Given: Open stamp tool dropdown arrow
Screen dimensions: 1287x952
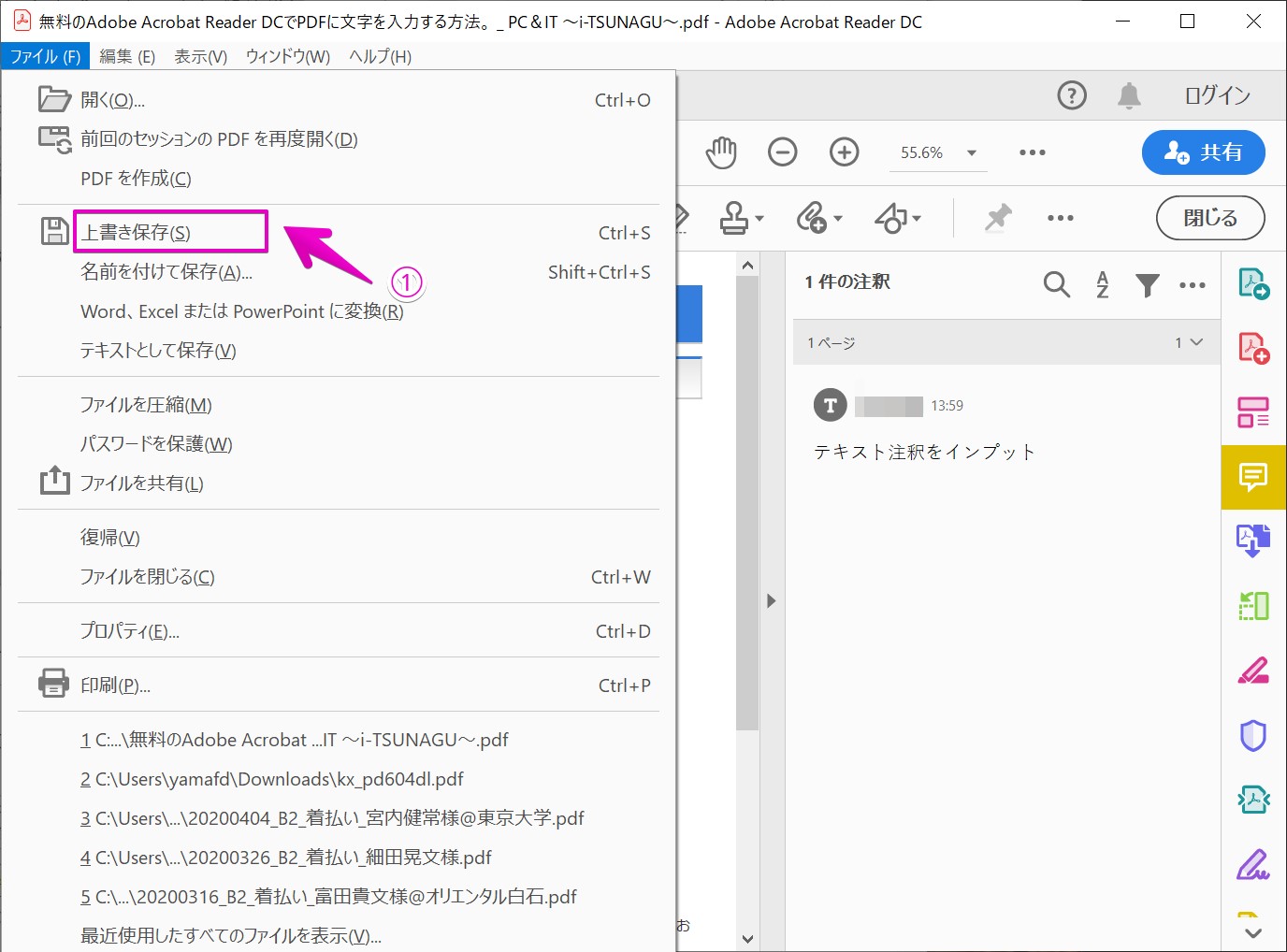Looking at the screenshot, I should 759,219.
